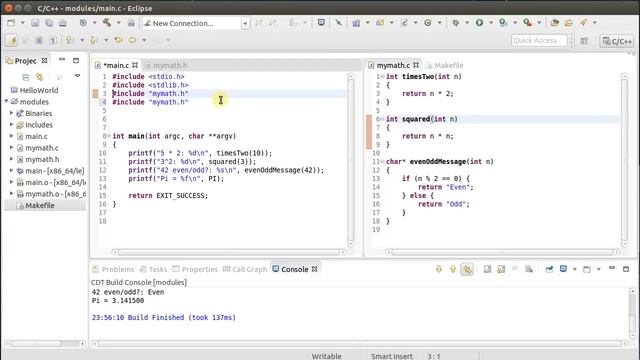Toggle Show Whitespace Characters button
This screenshot has height=360, width=640.
click(x=53, y=40)
